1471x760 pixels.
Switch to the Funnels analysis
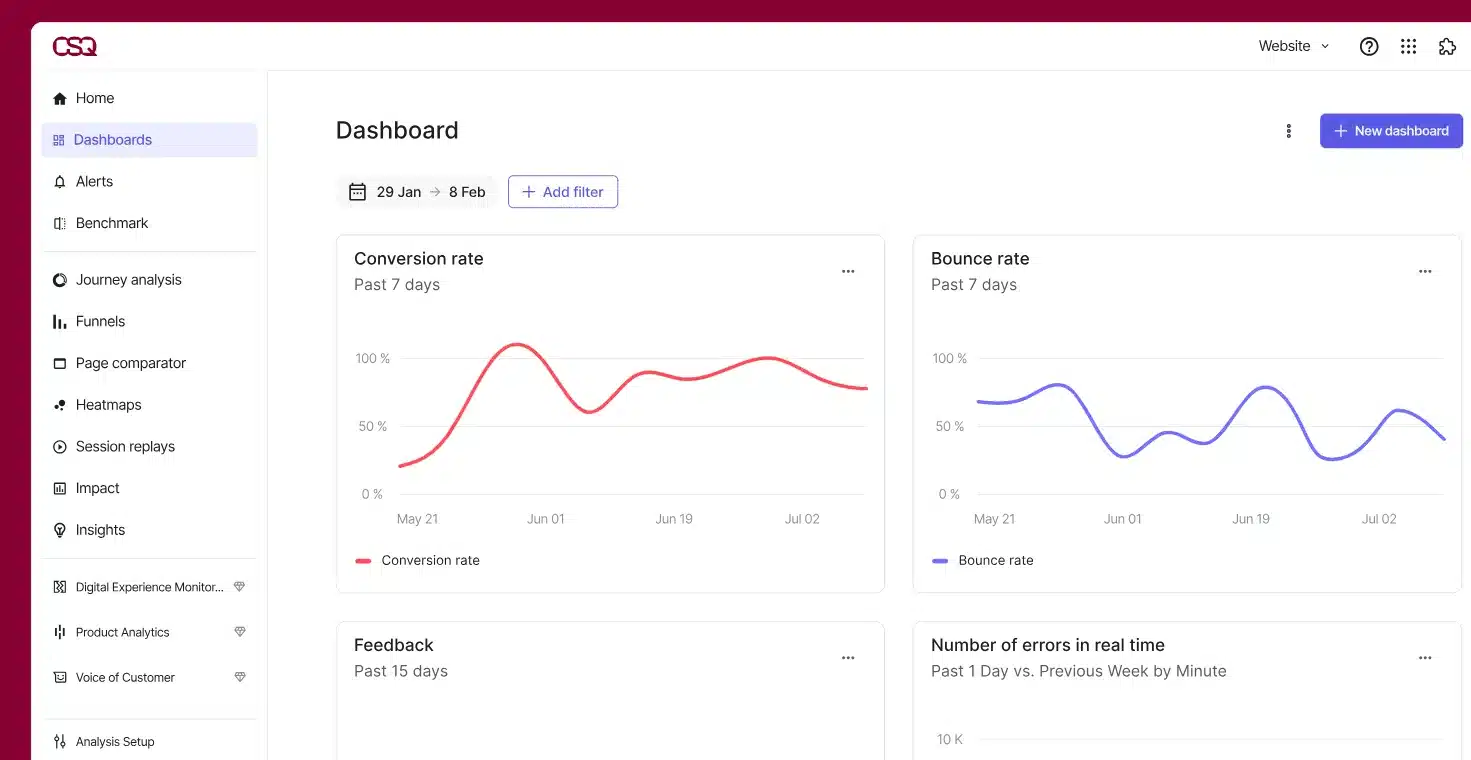pos(101,321)
